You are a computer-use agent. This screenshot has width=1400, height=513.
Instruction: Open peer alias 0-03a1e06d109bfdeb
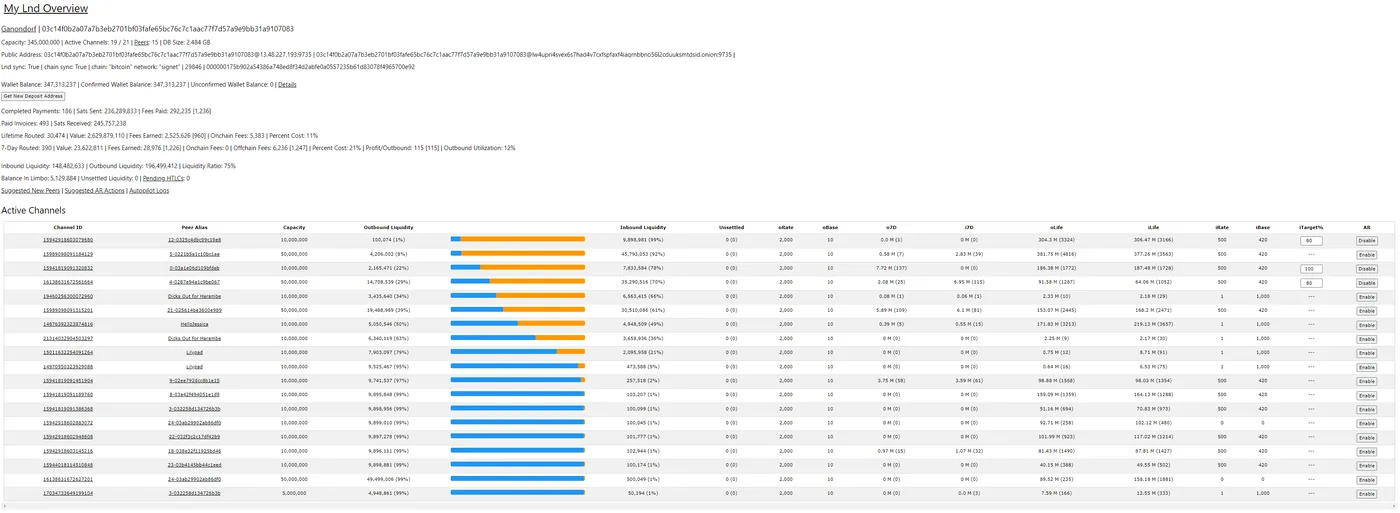coord(194,269)
